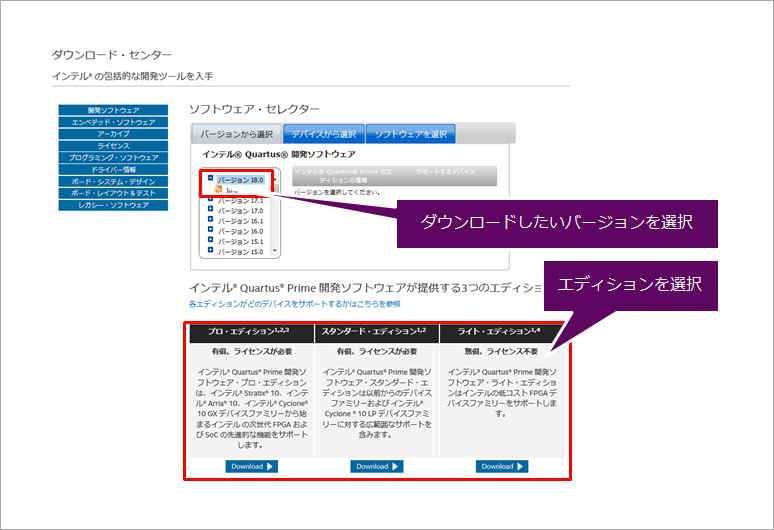Expand the バージョン 17.0 node
The height and width of the screenshot is (530, 774).
pos(210,209)
